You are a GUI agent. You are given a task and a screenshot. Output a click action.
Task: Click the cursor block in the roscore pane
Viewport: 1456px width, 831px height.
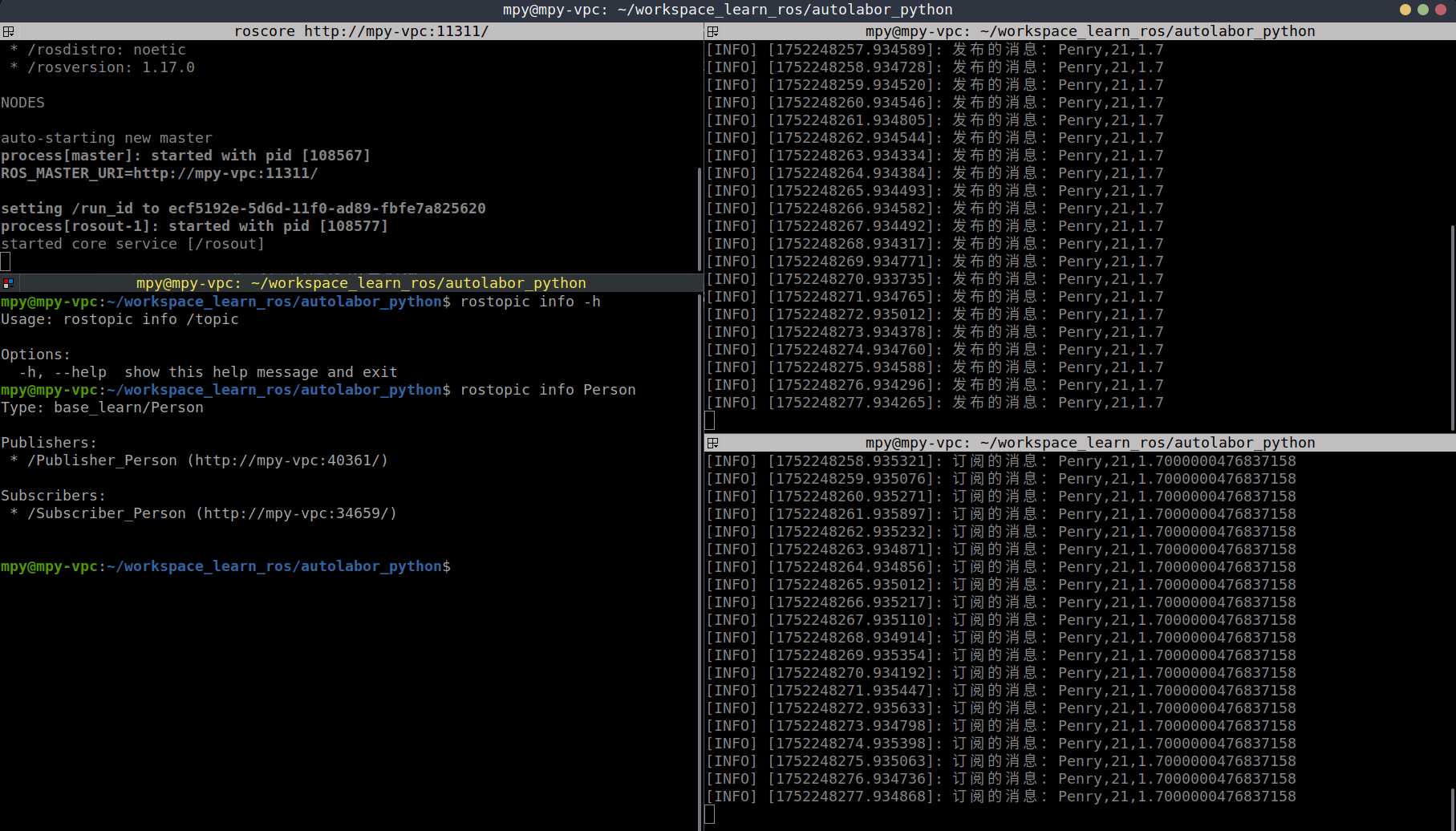click(x=6, y=261)
